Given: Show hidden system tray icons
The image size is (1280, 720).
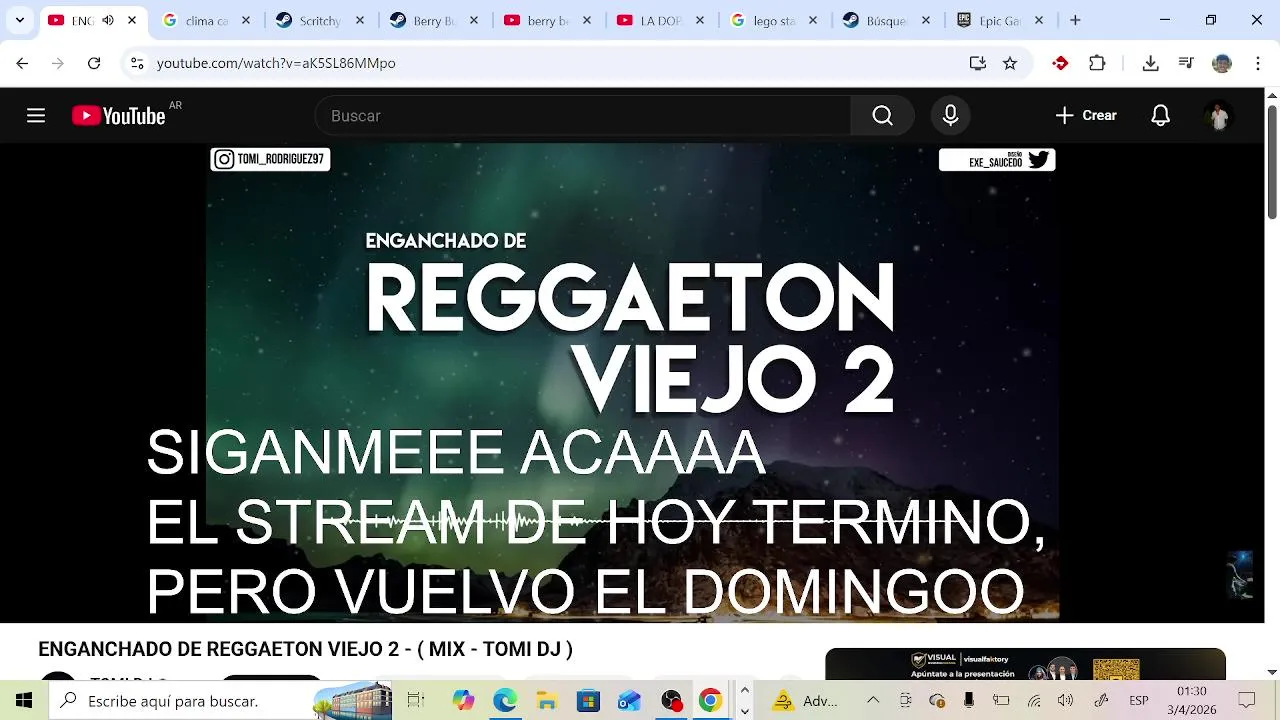Looking at the screenshot, I should click(x=873, y=701).
